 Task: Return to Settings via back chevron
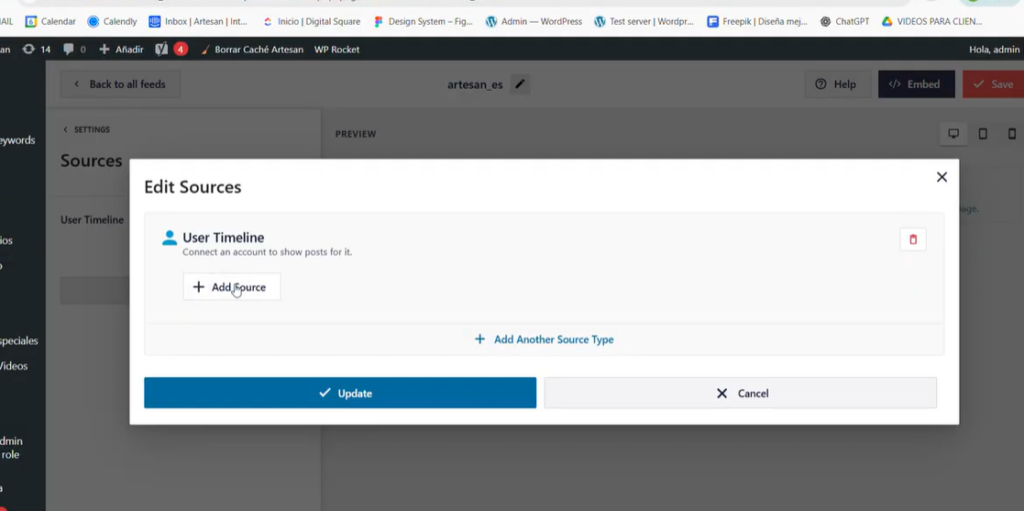tap(86, 130)
